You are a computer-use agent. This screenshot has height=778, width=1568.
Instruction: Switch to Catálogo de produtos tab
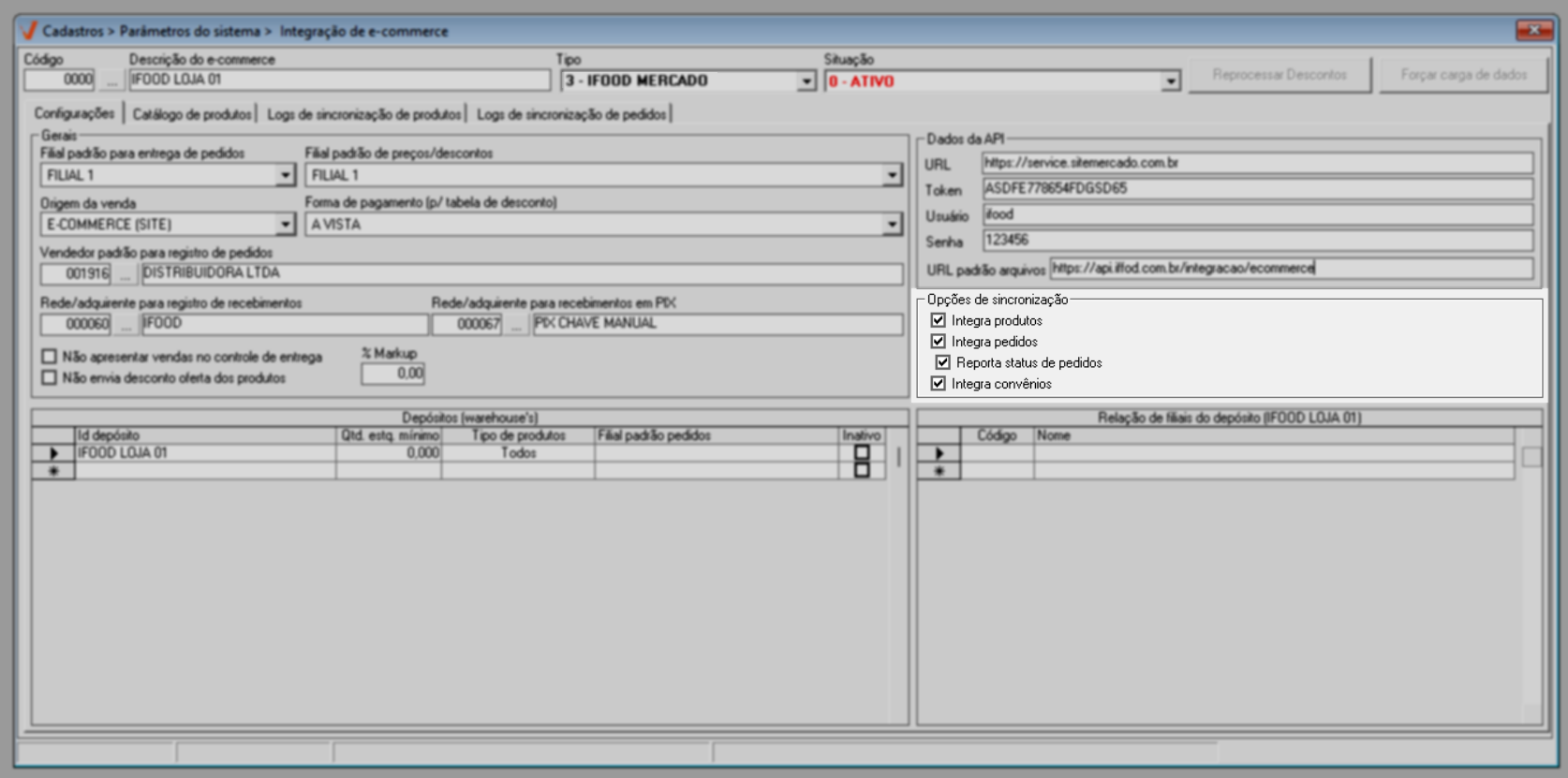(x=192, y=114)
